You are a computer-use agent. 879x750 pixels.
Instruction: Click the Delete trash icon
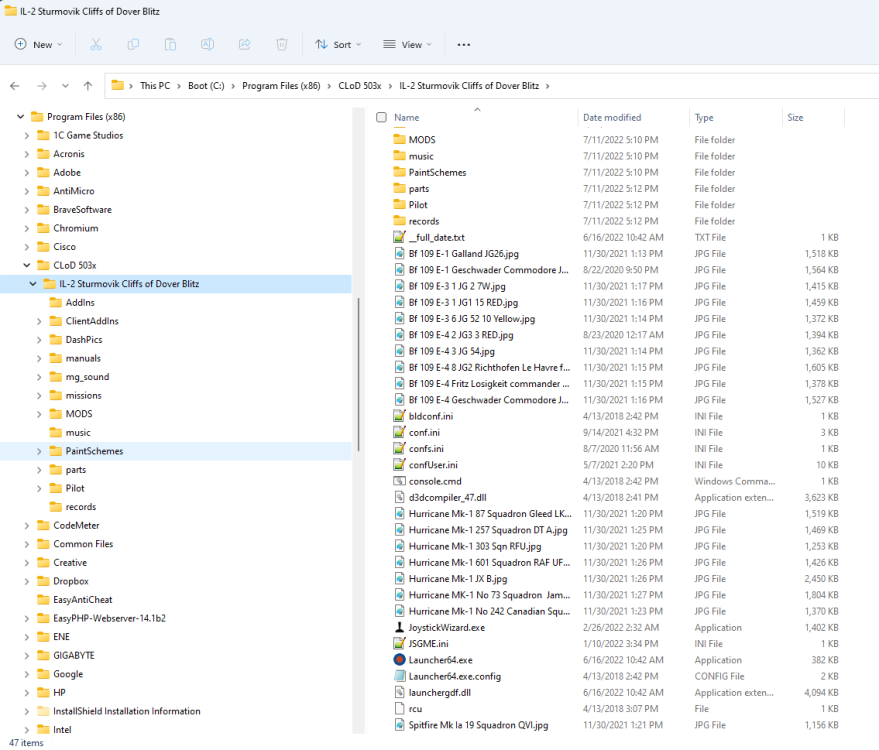click(282, 44)
